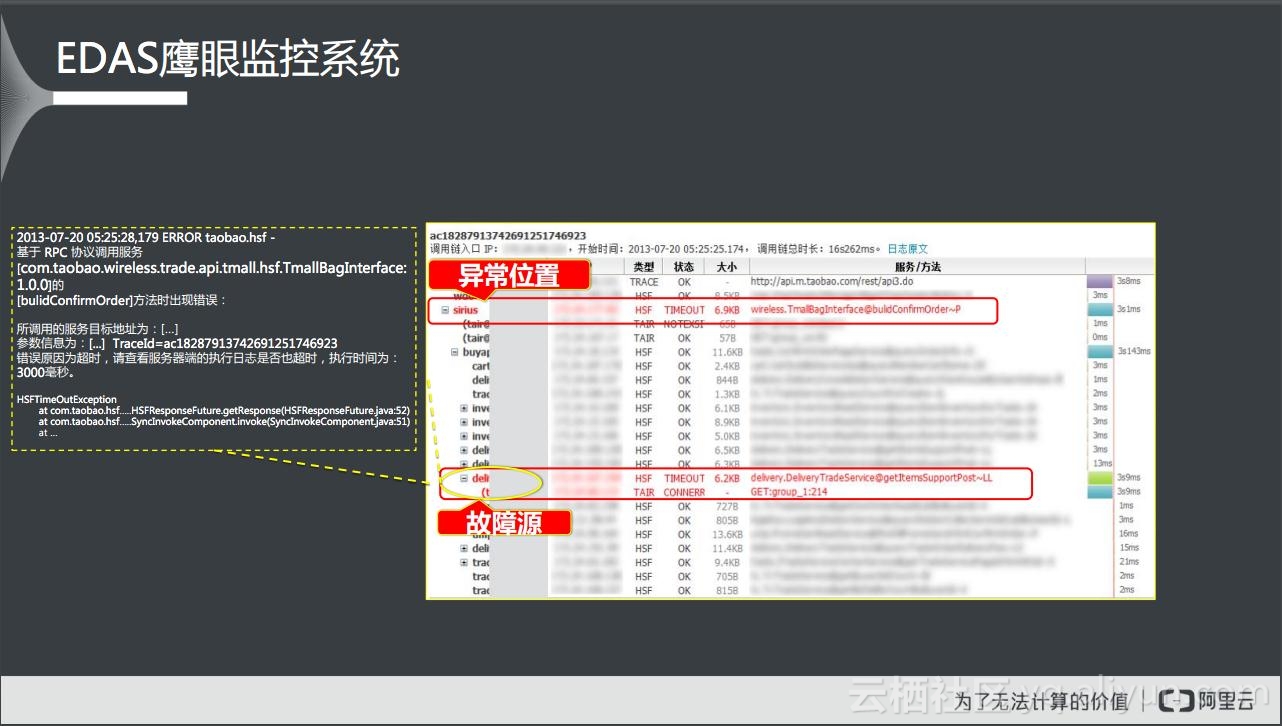Click the teal 3s143ms timeline bar
This screenshot has width=1282, height=726.
click(1099, 351)
